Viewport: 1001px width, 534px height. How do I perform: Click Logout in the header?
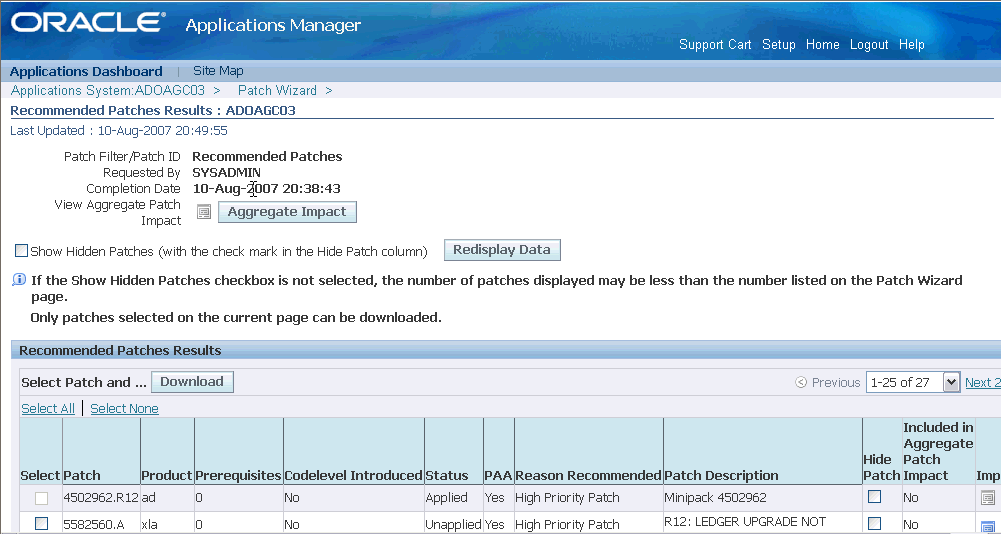point(869,45)
